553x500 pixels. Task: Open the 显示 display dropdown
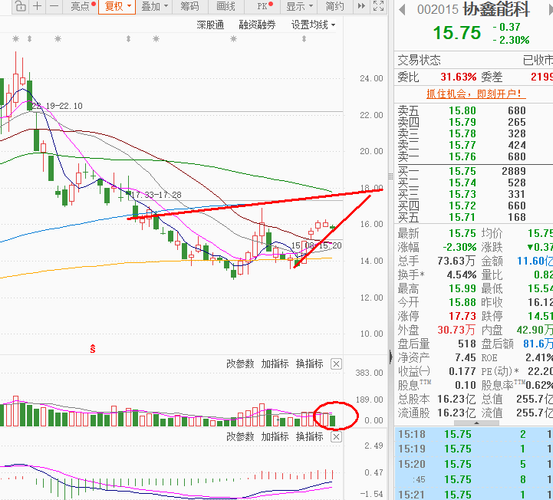click(x=299, y=6)
